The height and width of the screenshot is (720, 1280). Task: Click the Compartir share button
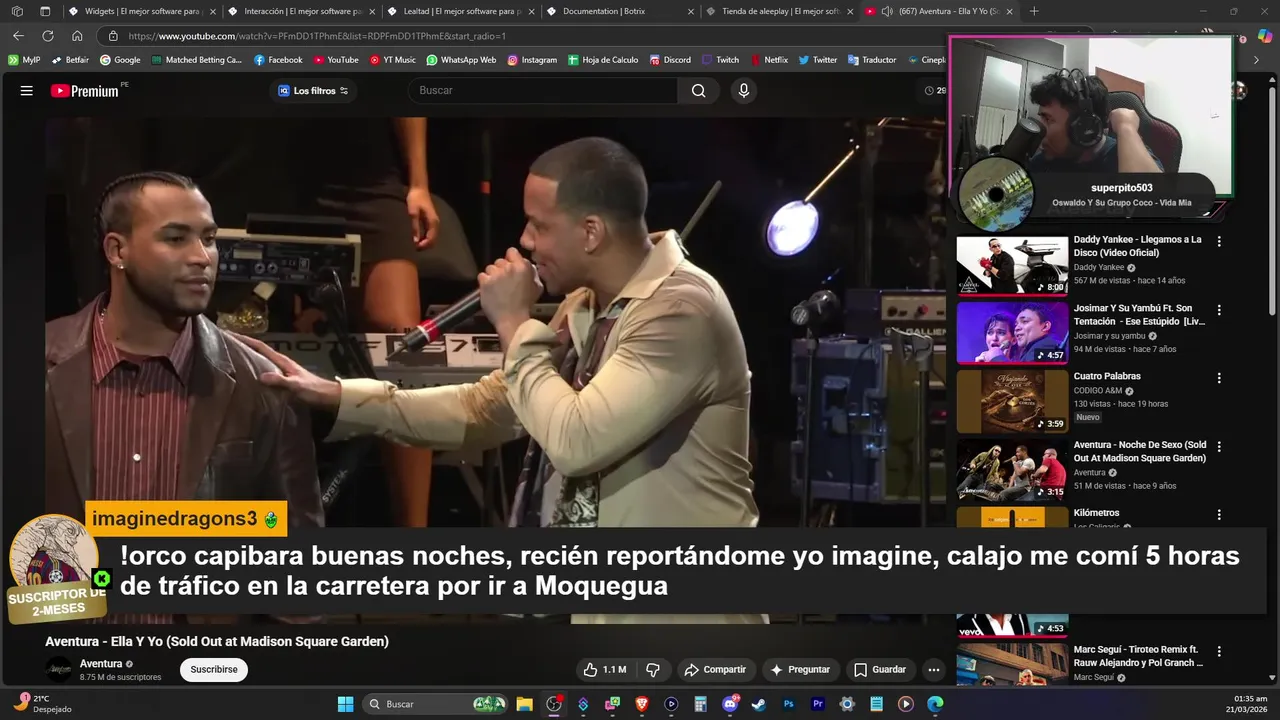[x=715, y=670]
